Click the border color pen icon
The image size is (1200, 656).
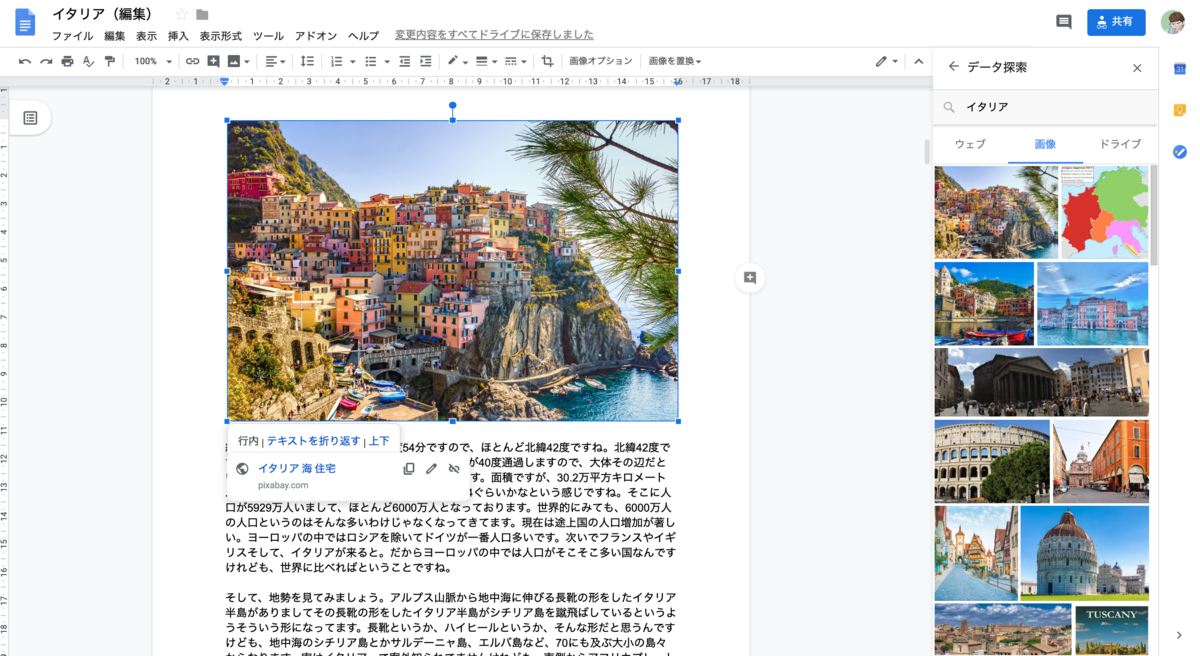pos(452,61)
